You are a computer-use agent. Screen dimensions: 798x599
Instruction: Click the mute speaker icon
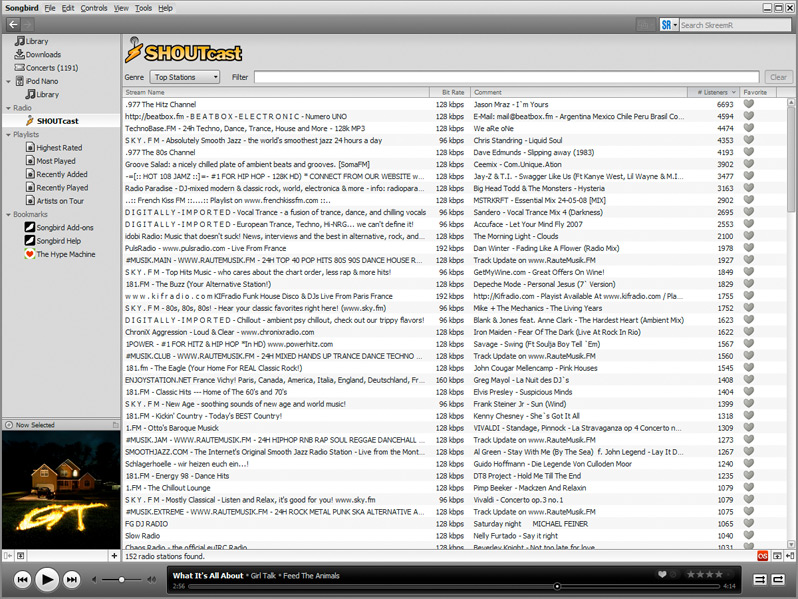click(x=94, y=579)
